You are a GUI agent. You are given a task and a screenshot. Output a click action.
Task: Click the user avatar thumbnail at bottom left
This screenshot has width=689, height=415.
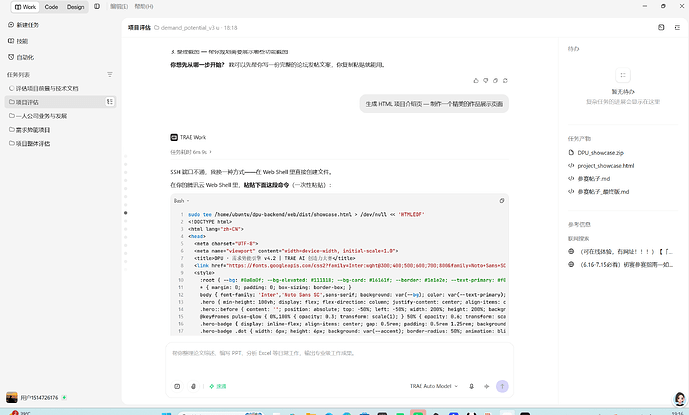coord(12,397)
